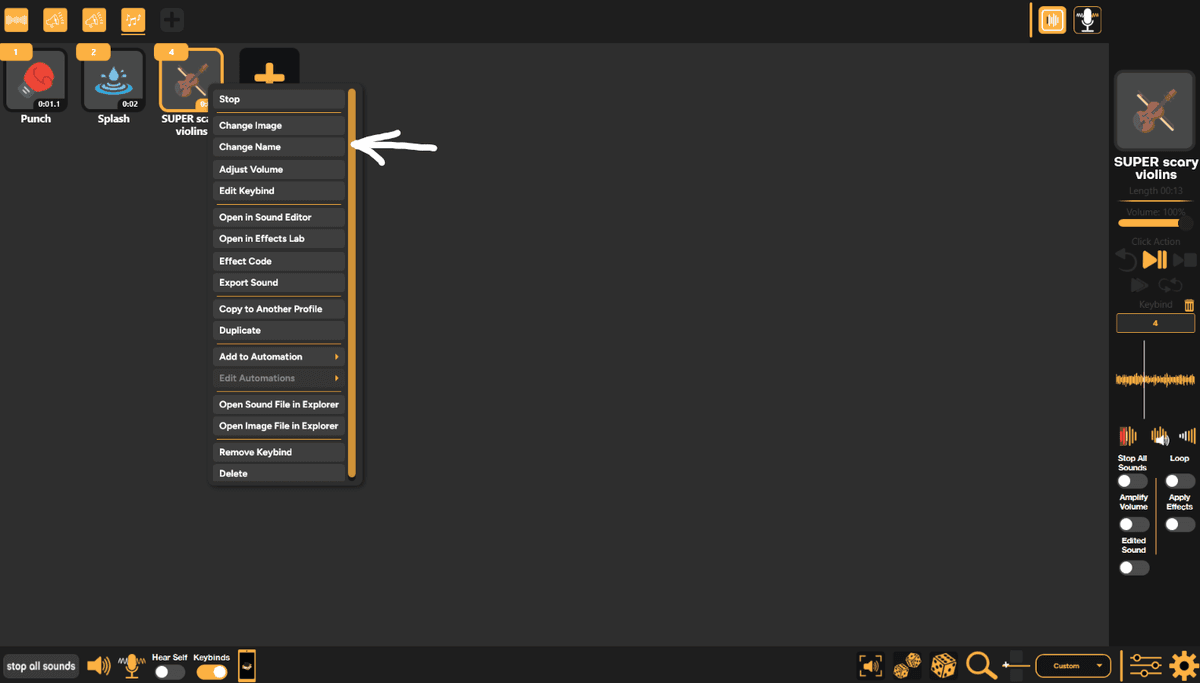Toggle the Hear Self switch
1200x683 pixels.
click(169, 672)
